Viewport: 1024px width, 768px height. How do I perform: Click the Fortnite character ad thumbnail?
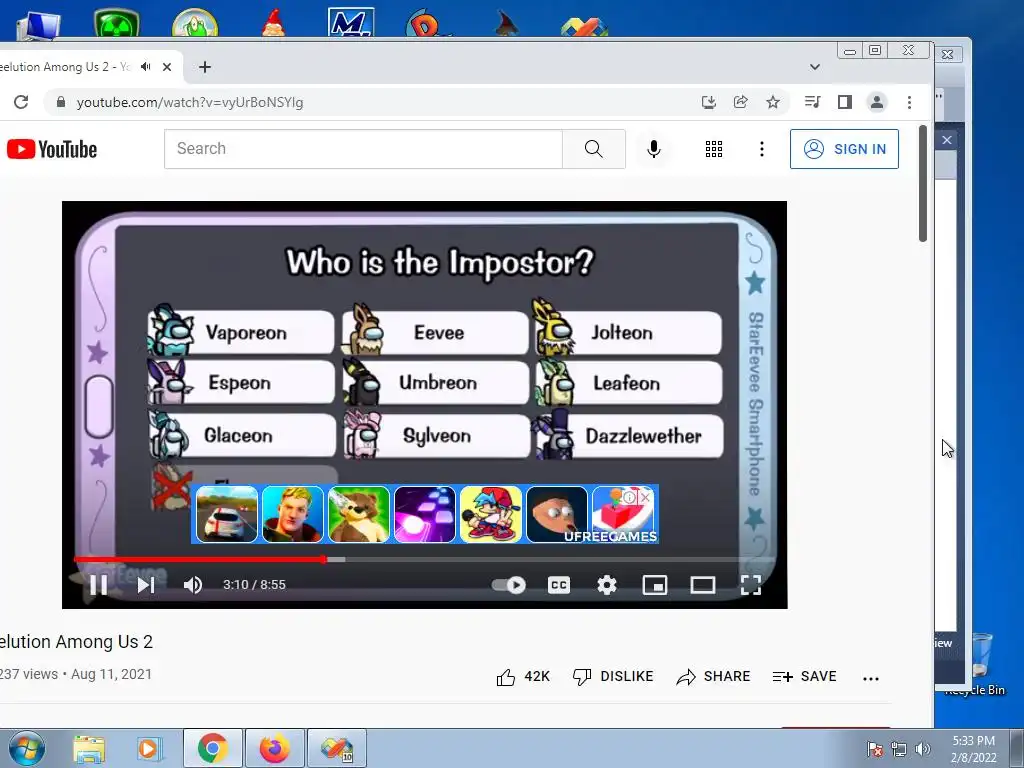[293, 515]
